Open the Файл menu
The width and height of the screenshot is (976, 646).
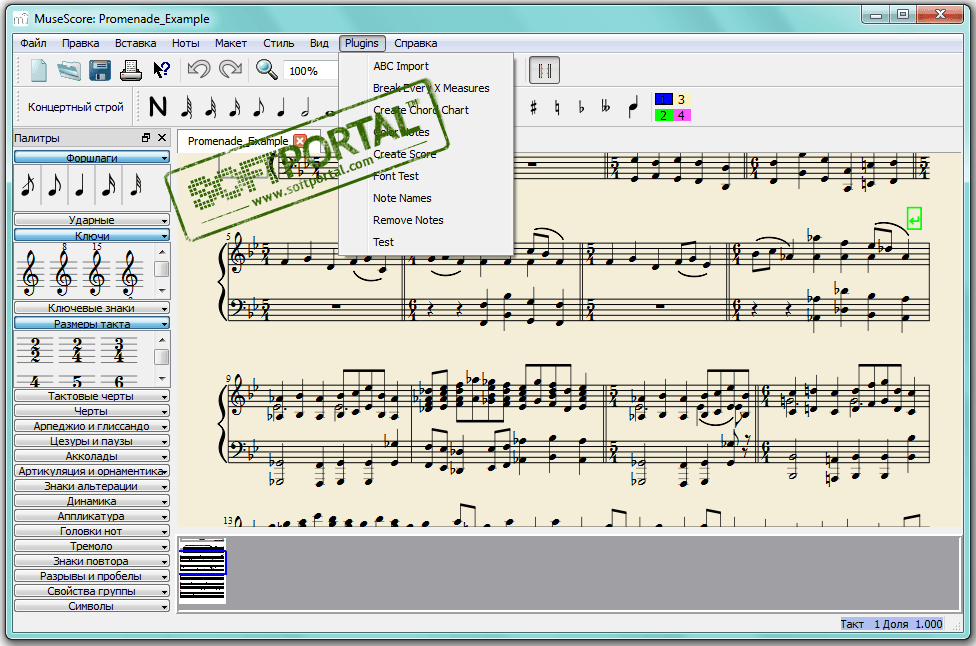[x=34, y=43]
